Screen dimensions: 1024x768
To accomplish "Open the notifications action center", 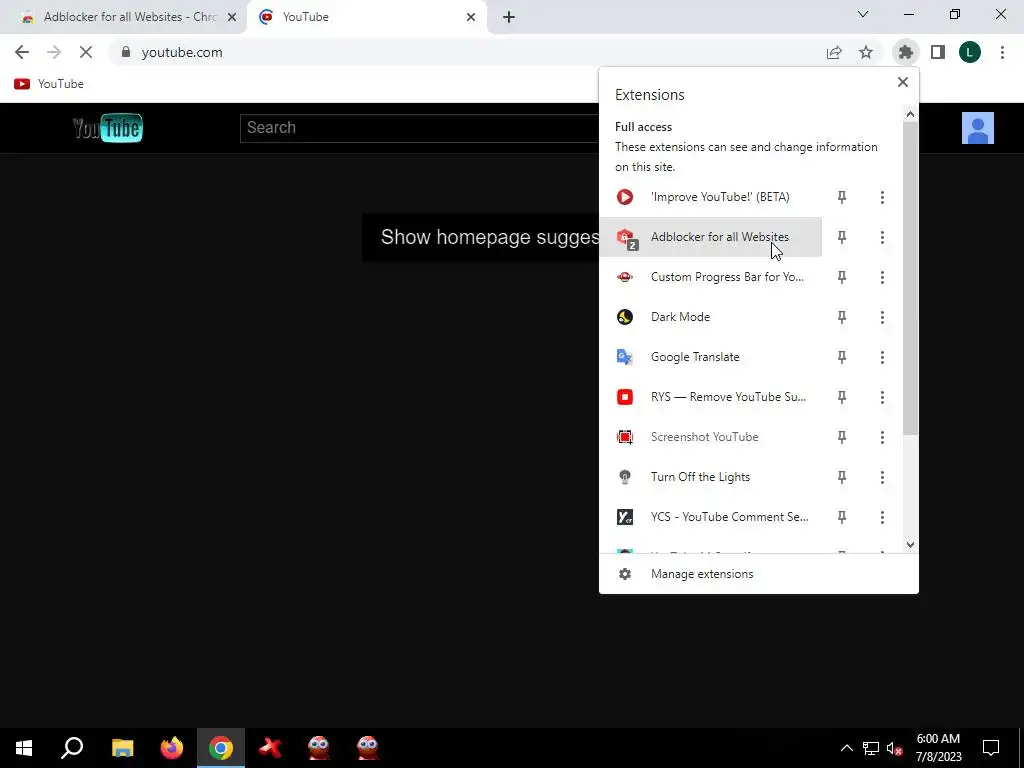I will click(x=991, y=748).
